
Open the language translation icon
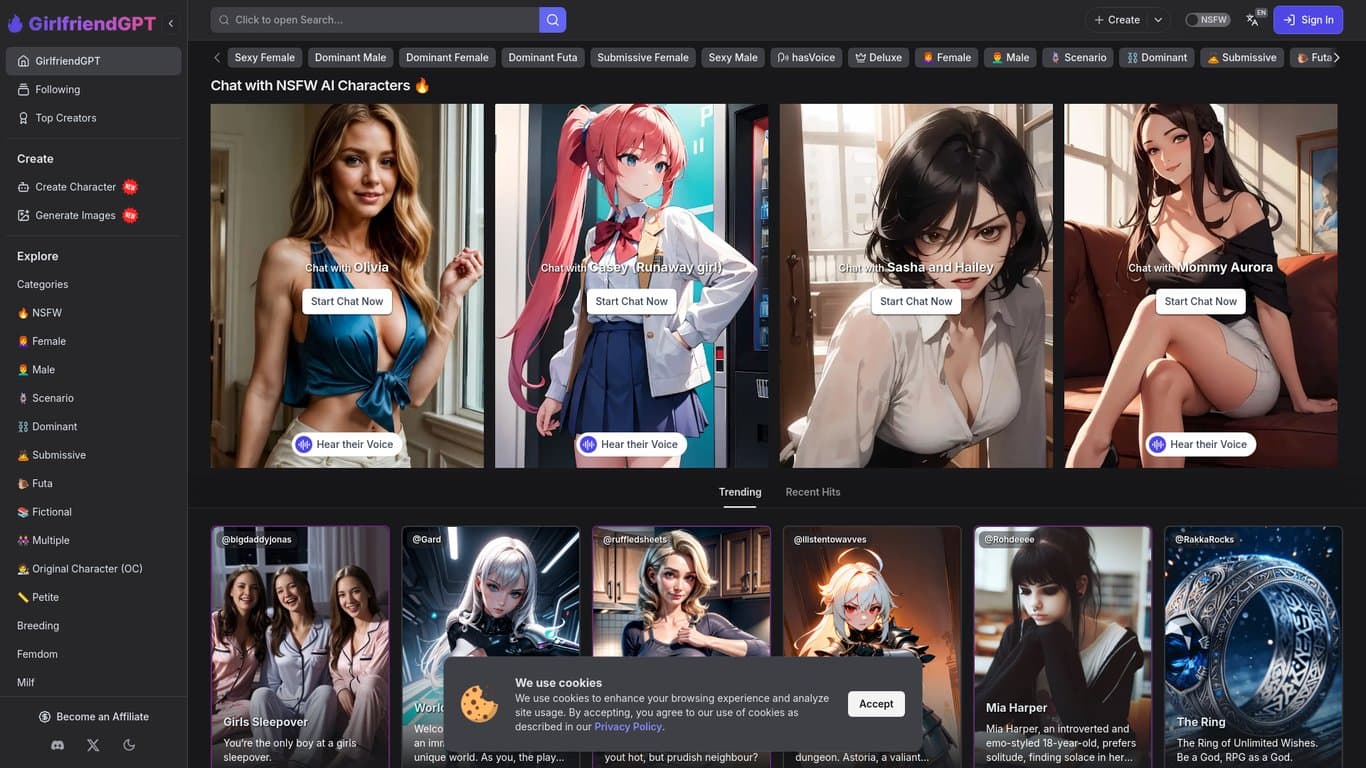point(1253,20)
